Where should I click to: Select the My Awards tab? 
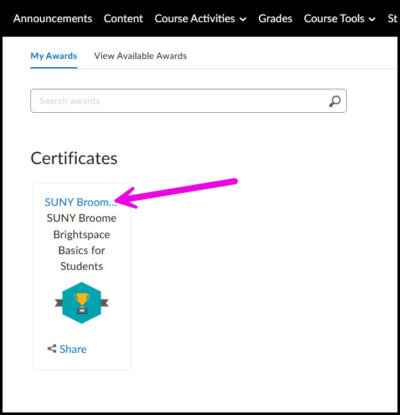54,56
